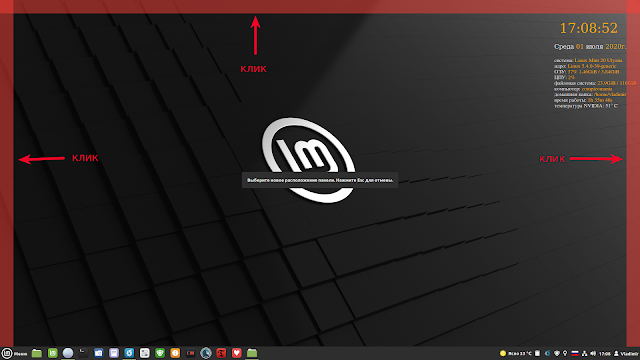
Task: Open the green shield app launcher
Action: pos(160,353)
